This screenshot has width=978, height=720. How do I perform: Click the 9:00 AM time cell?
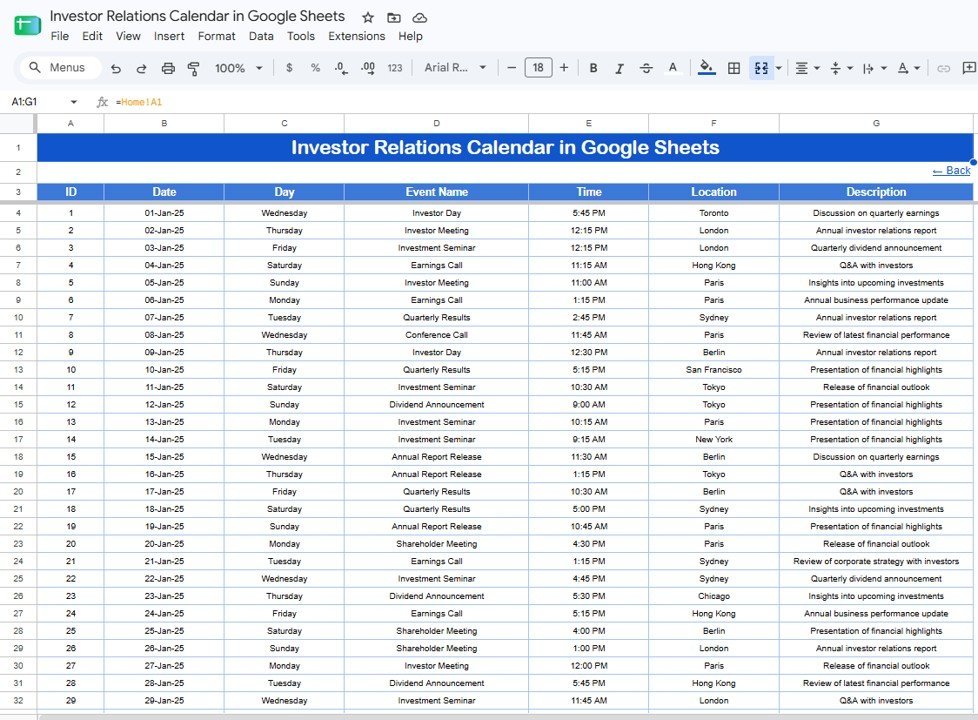coord(588,404)
